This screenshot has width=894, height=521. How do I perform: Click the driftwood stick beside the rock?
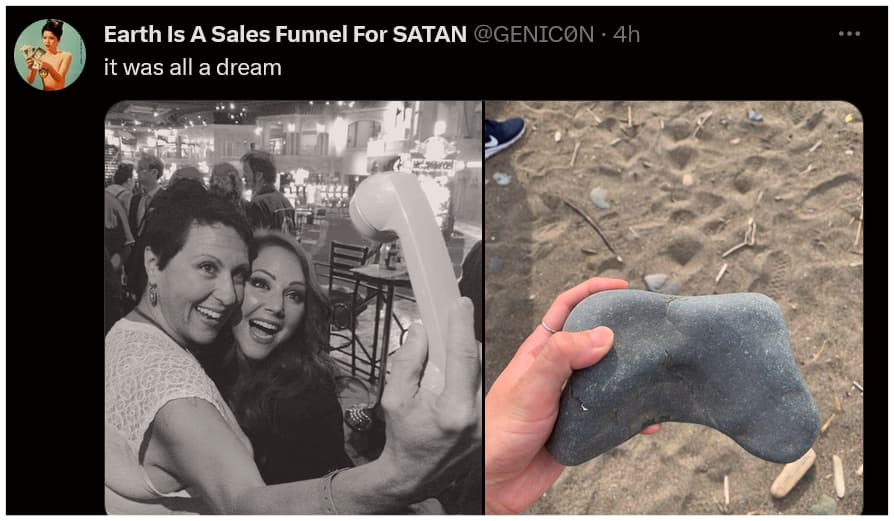click(793, 473)
